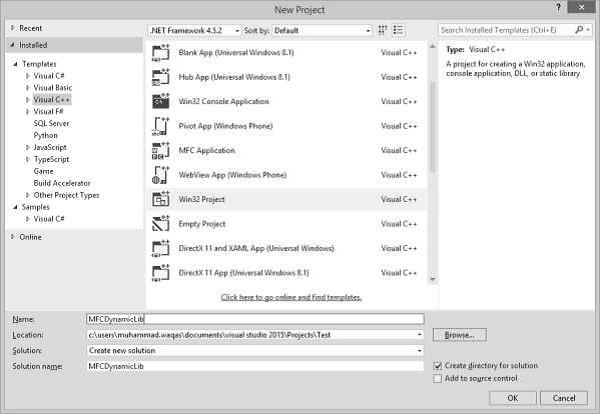Collapse the Samples tree node
This screenshot has width=600, height=414.
(15, 207)
